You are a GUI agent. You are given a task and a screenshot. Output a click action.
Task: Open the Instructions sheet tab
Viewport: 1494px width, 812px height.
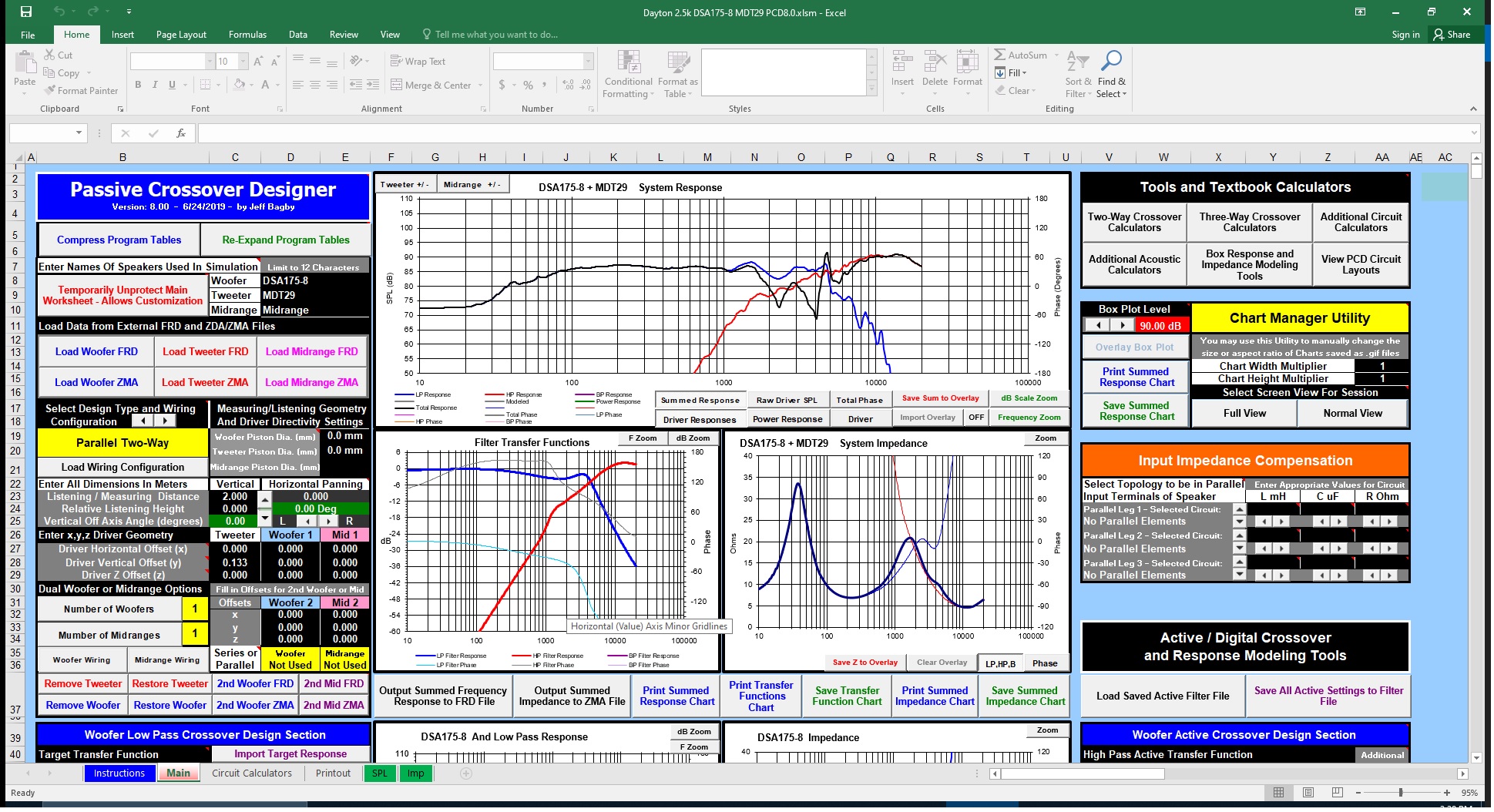click(x=119, y=773)
